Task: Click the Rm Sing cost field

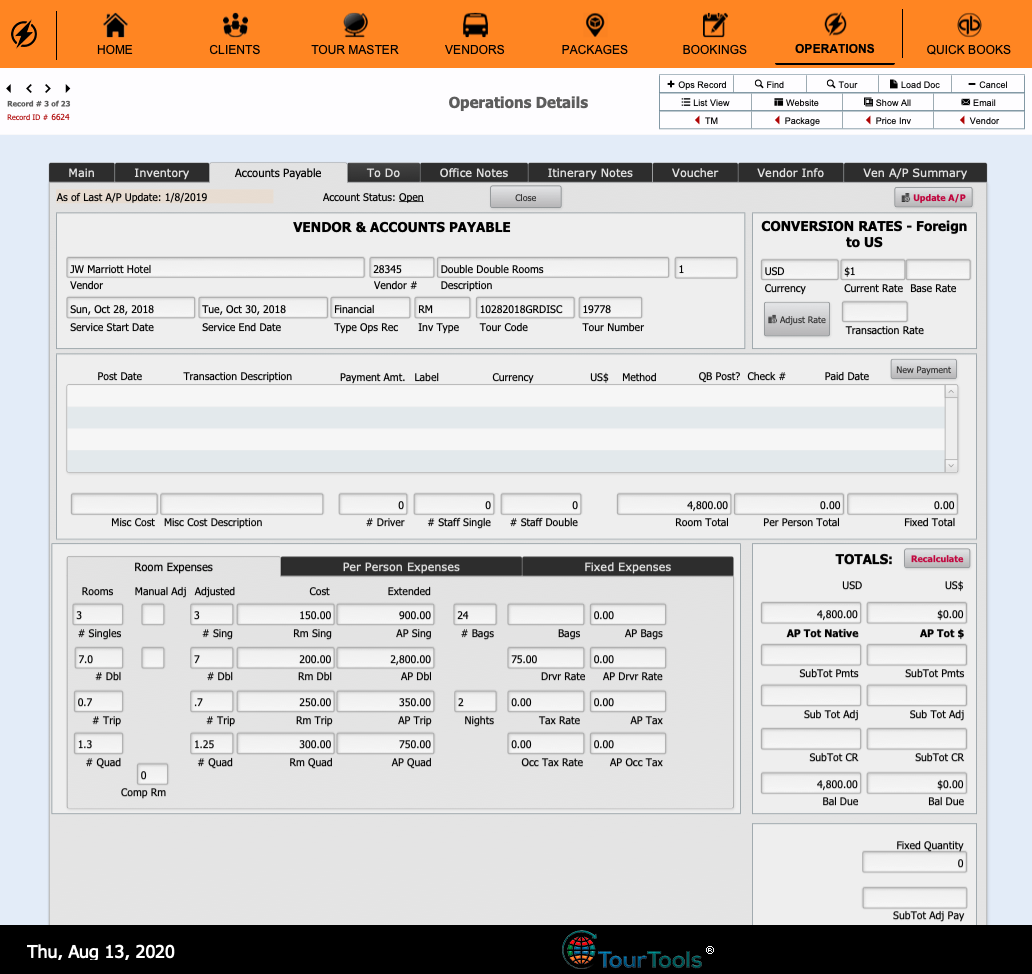Action: 286,615
